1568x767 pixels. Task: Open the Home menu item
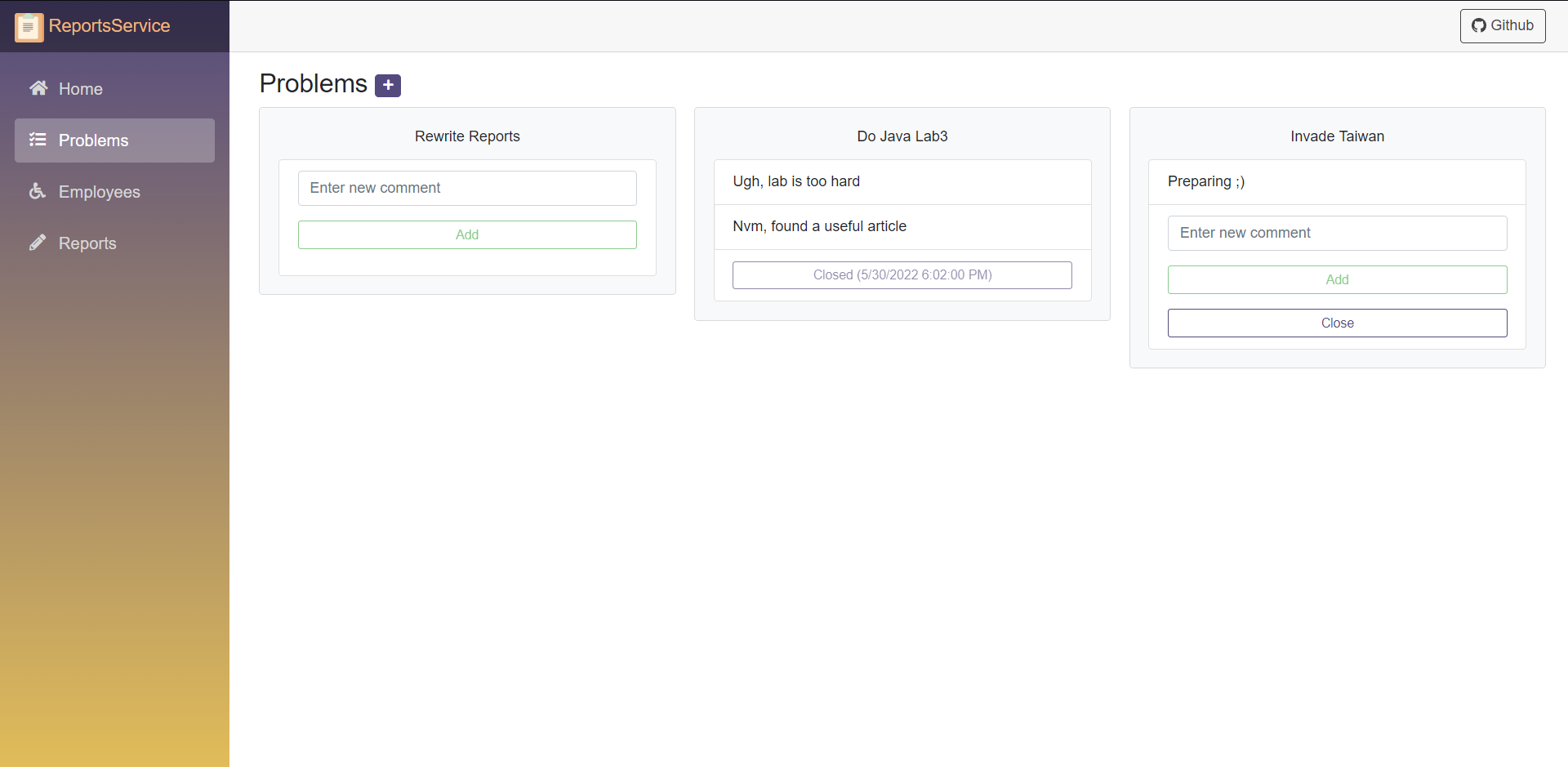[x=114, y=88]
